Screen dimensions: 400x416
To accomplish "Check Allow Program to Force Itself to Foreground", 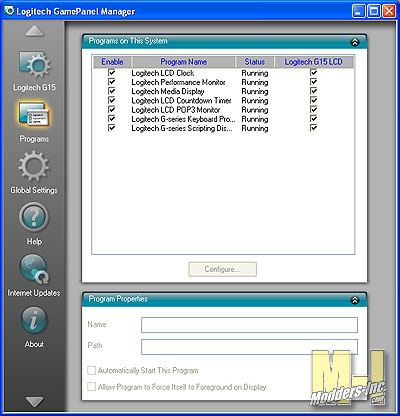I will [91, 387].
